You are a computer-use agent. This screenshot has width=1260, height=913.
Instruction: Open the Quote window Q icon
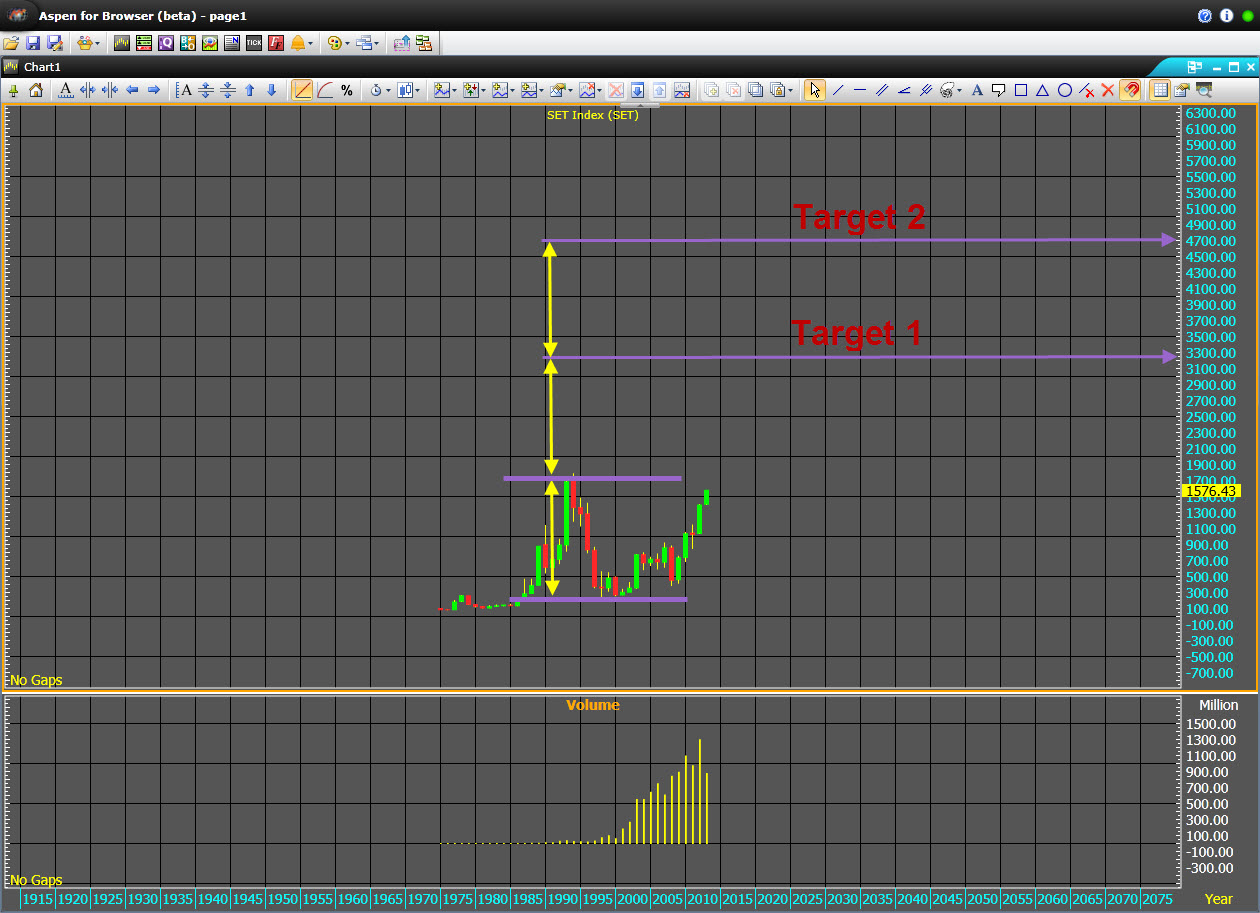click(x=166, y=43)
